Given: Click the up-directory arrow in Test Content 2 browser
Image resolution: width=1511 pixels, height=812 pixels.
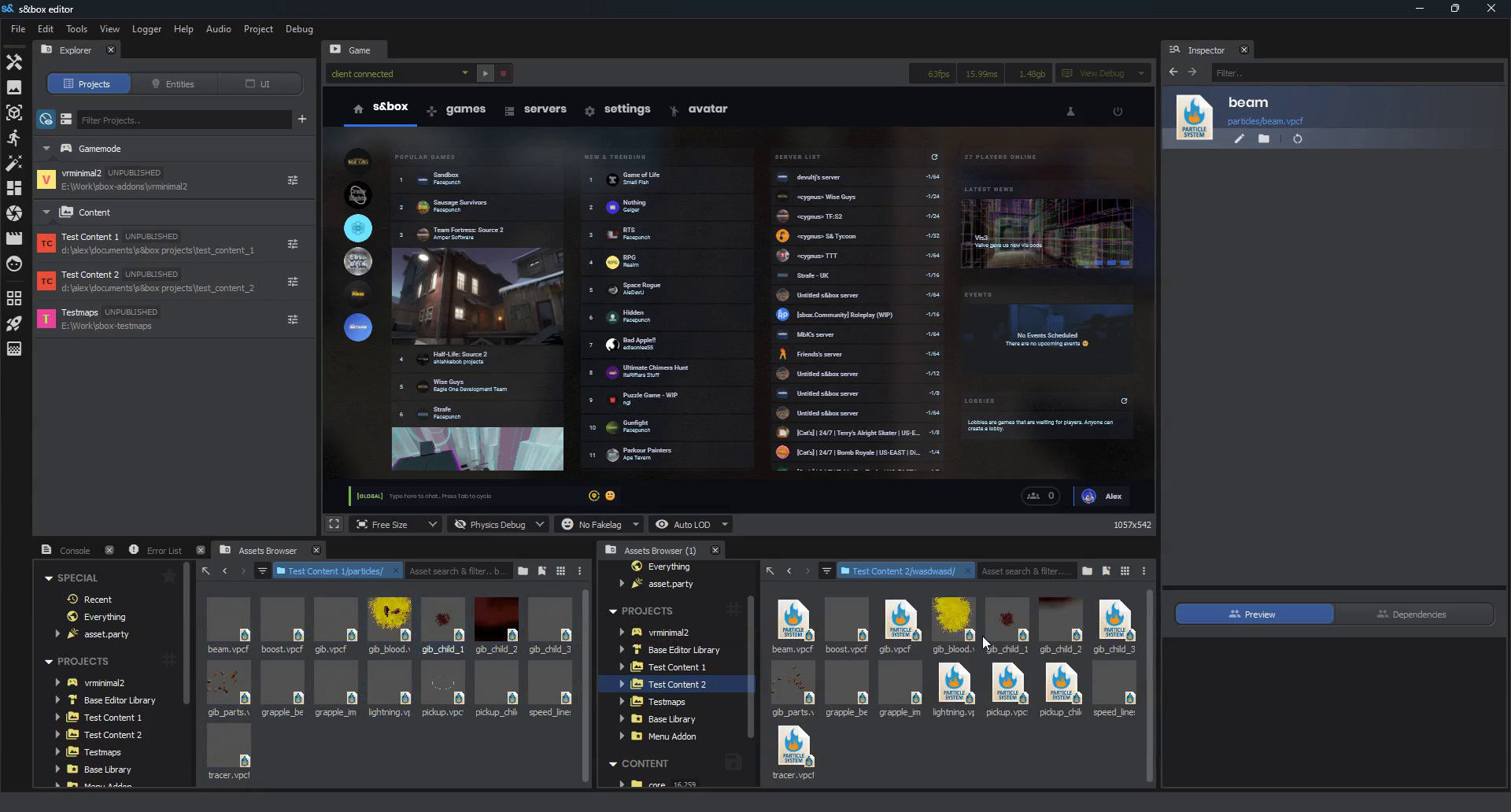Looking at the screenshot, I should (770, 571).
